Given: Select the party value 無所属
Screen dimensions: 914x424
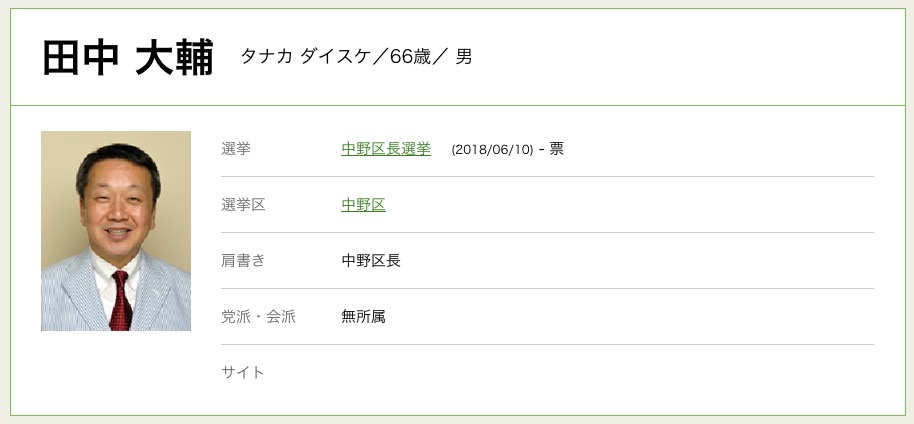Looking at the screenshot, I should (363, 317).
